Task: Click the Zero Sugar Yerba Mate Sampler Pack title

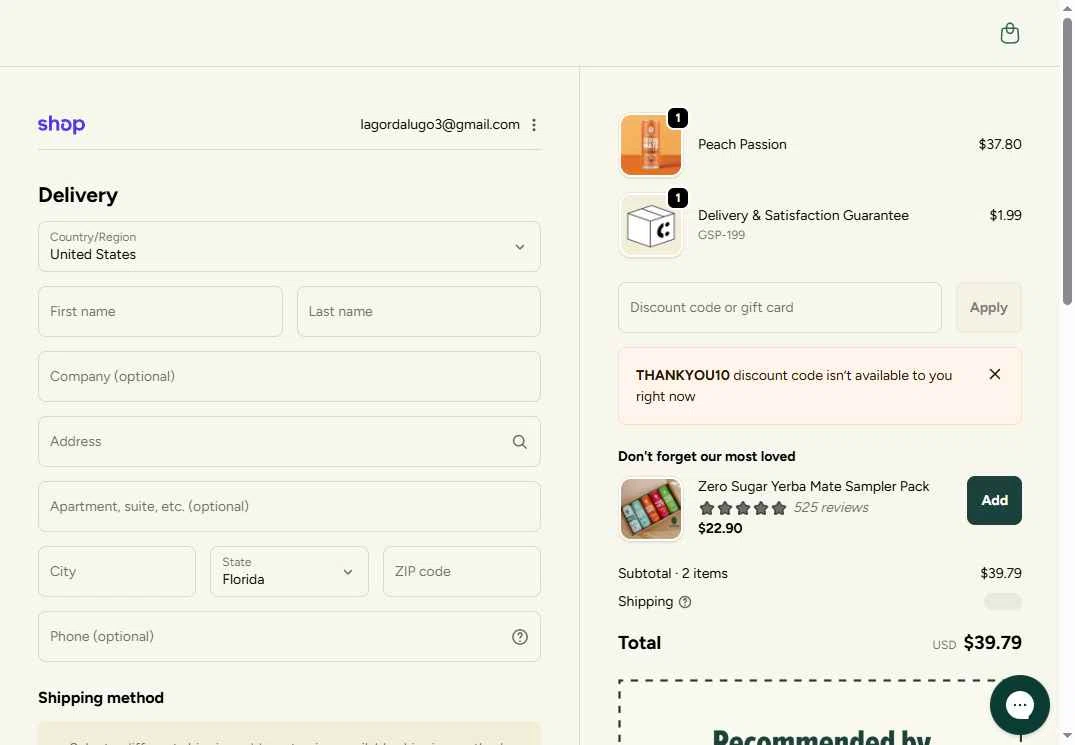Action: pos(813,486)
